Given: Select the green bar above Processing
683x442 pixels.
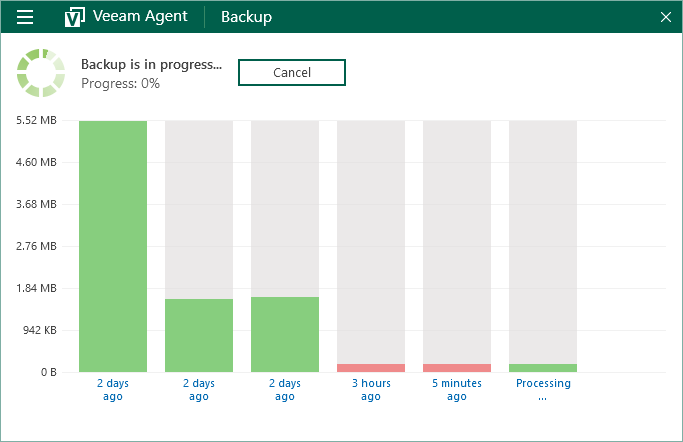Looking at the screenshot, I should tap(543, 368).
